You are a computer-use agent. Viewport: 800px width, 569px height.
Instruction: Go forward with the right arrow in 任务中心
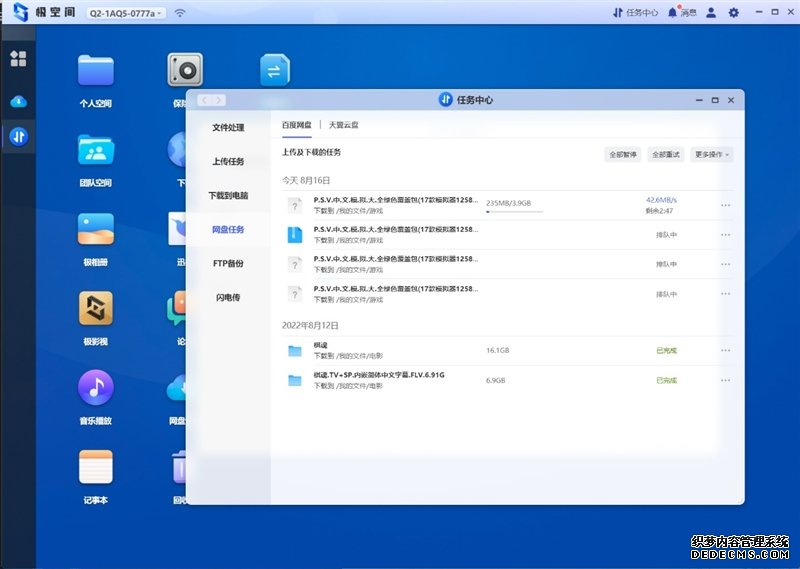(x=219, y=100)
